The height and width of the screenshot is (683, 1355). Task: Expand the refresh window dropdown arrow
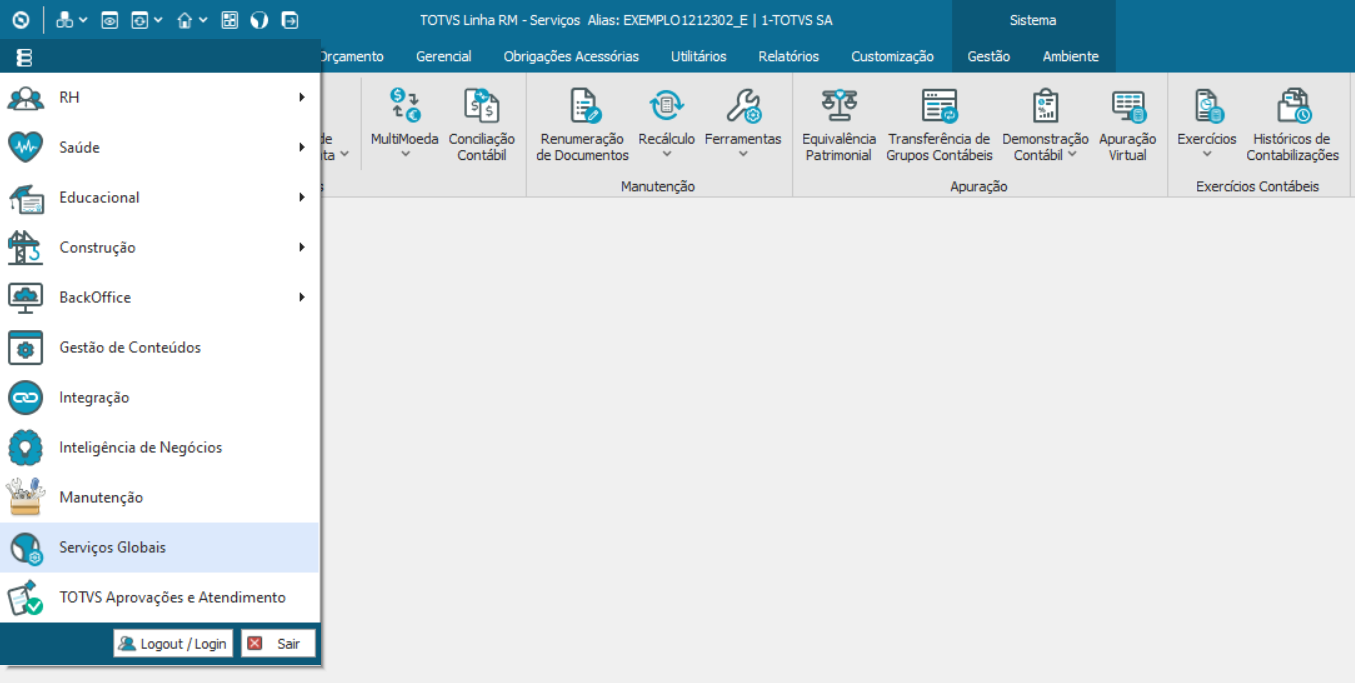158,20
